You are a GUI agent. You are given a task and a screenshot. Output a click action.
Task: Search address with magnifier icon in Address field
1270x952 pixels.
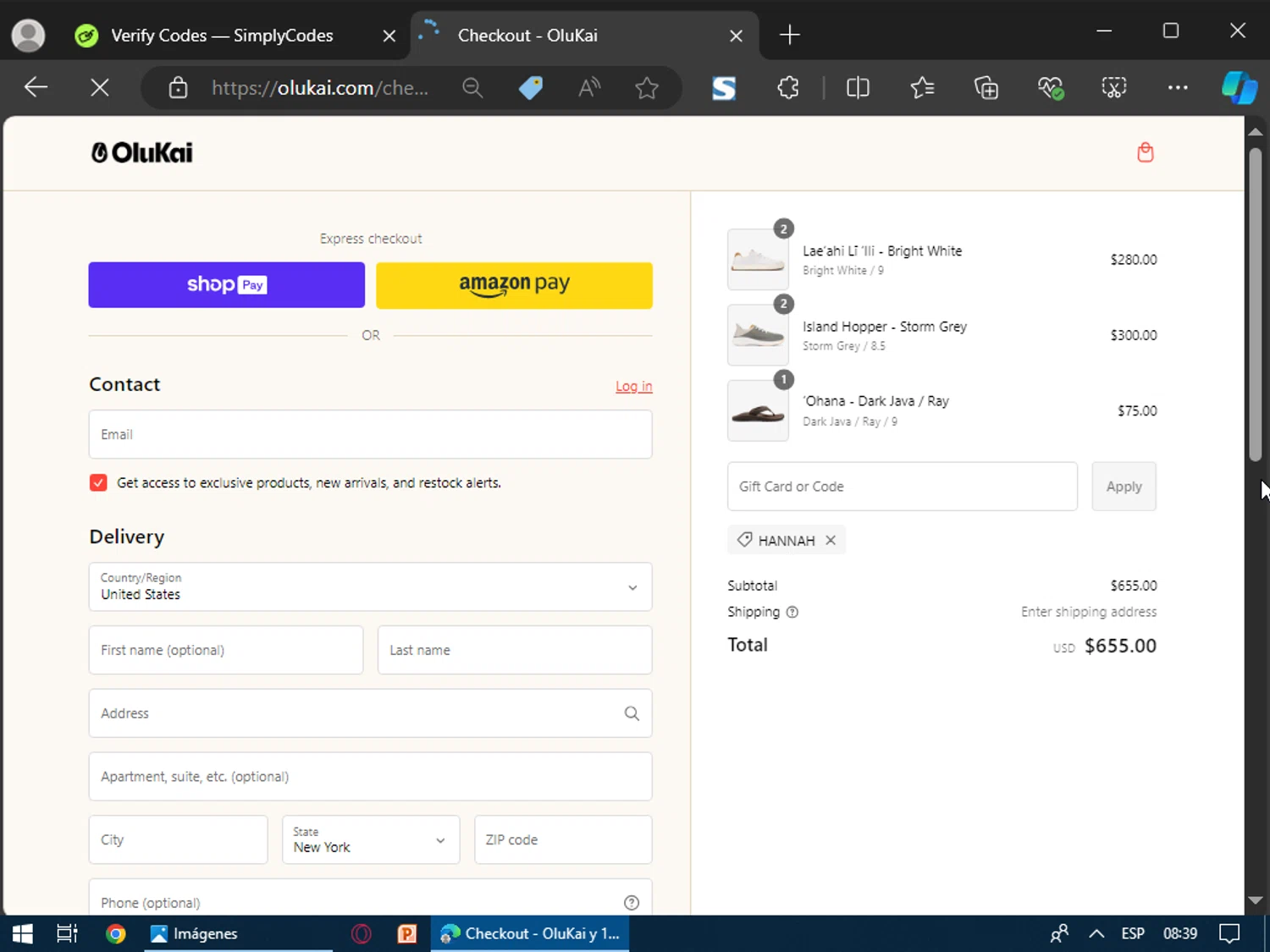coord(632,713)
